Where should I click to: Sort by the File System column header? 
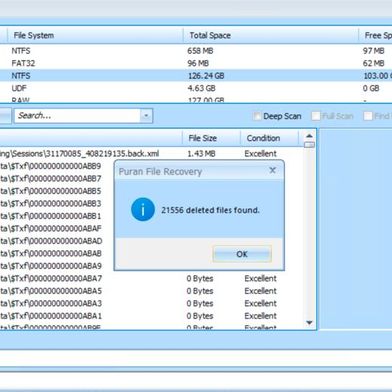point(95,35)
